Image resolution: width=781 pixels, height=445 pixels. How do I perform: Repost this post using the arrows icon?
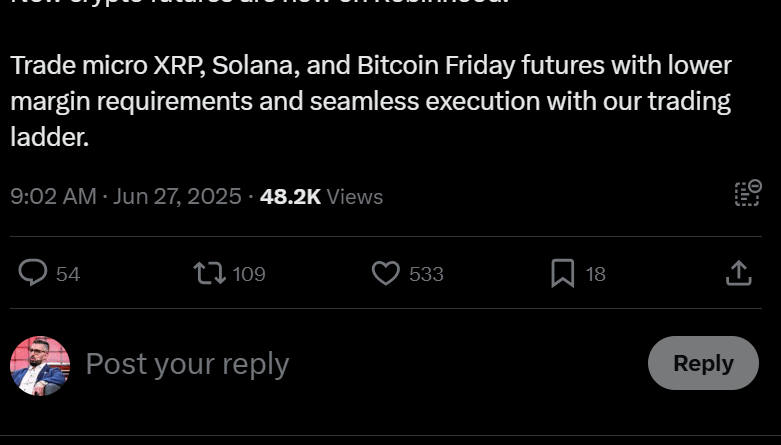(x=209, y=273)
